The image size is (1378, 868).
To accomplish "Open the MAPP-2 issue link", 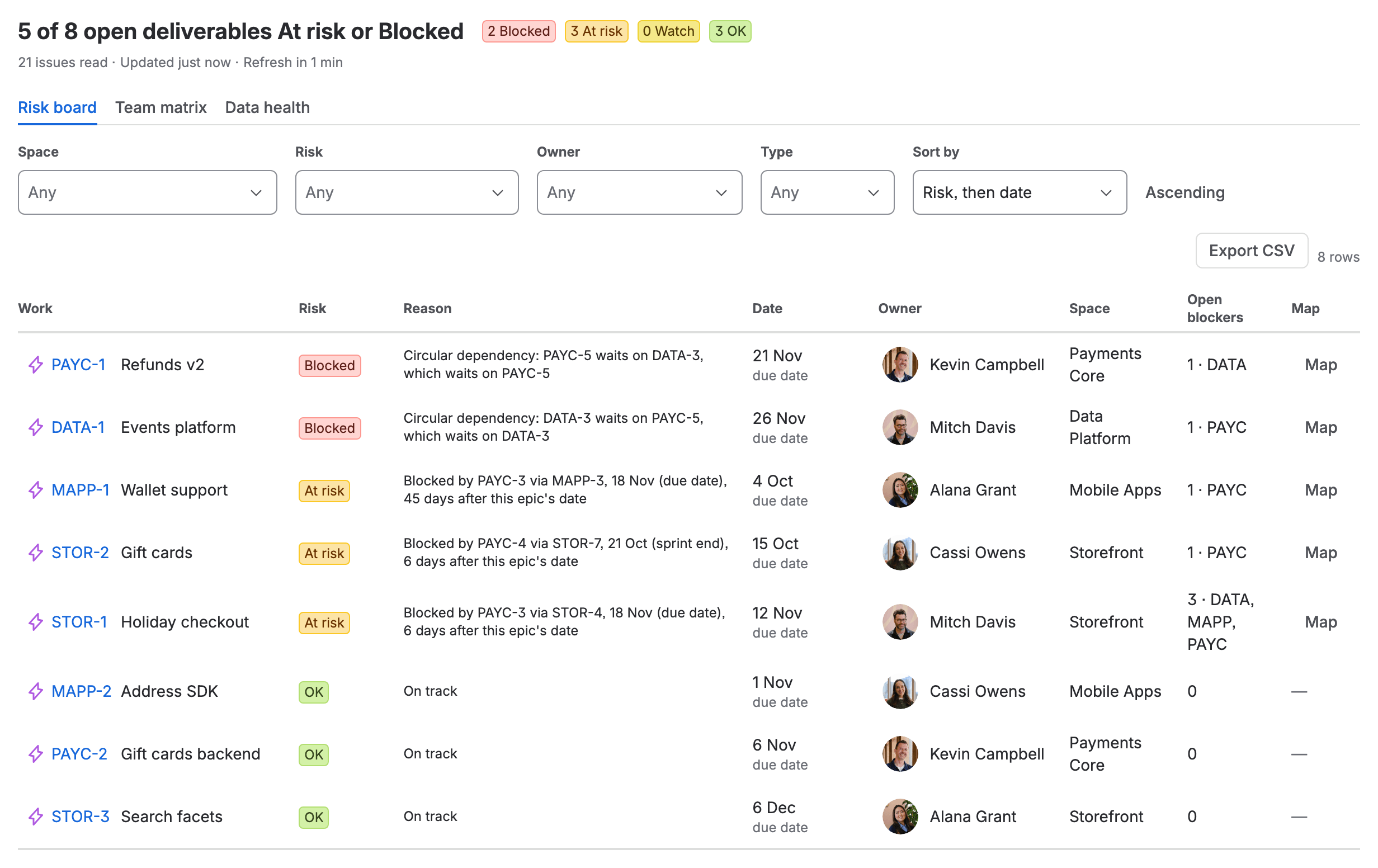I will tap(81, 691).
